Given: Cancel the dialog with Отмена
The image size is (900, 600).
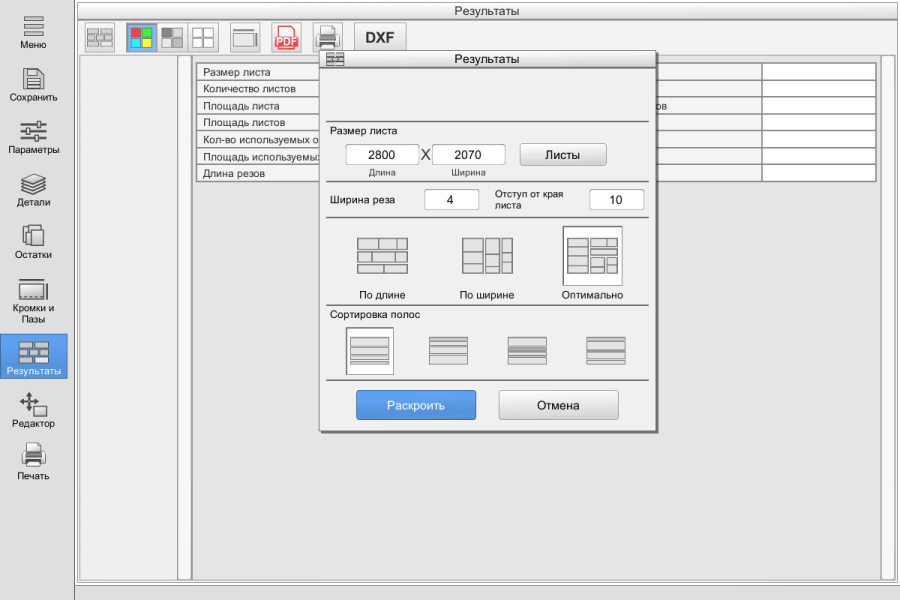Looking at the screenshot, I should 558,405.
